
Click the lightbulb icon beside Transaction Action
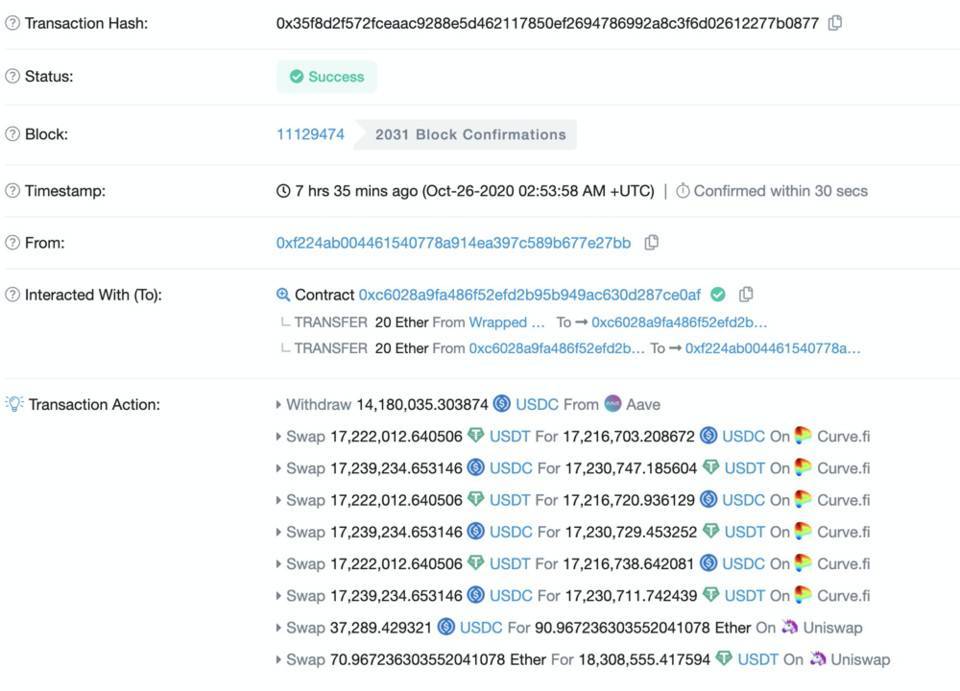coord(14,404)
